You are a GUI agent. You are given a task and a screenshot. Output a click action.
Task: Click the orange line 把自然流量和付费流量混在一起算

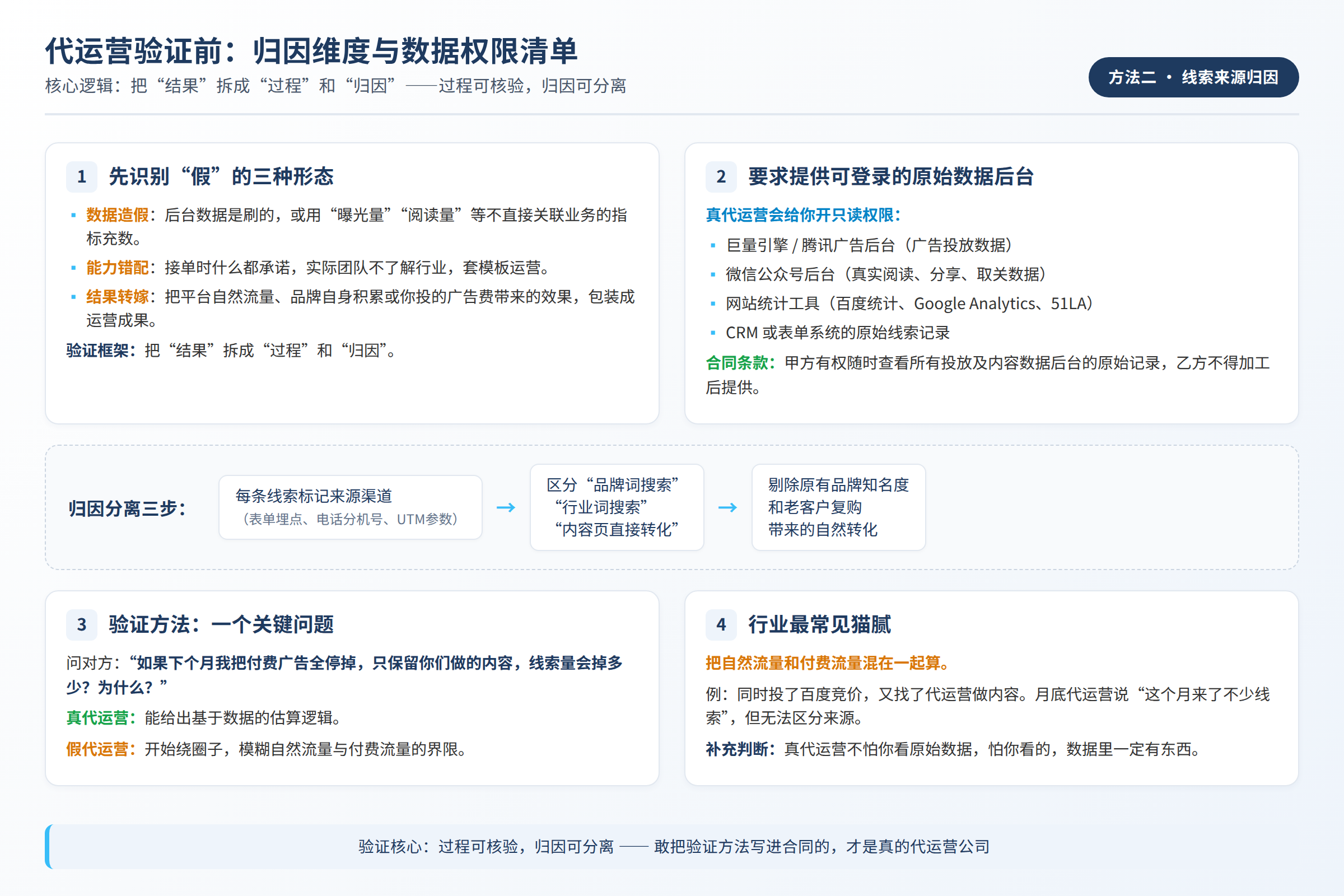[x=828, y=663]
